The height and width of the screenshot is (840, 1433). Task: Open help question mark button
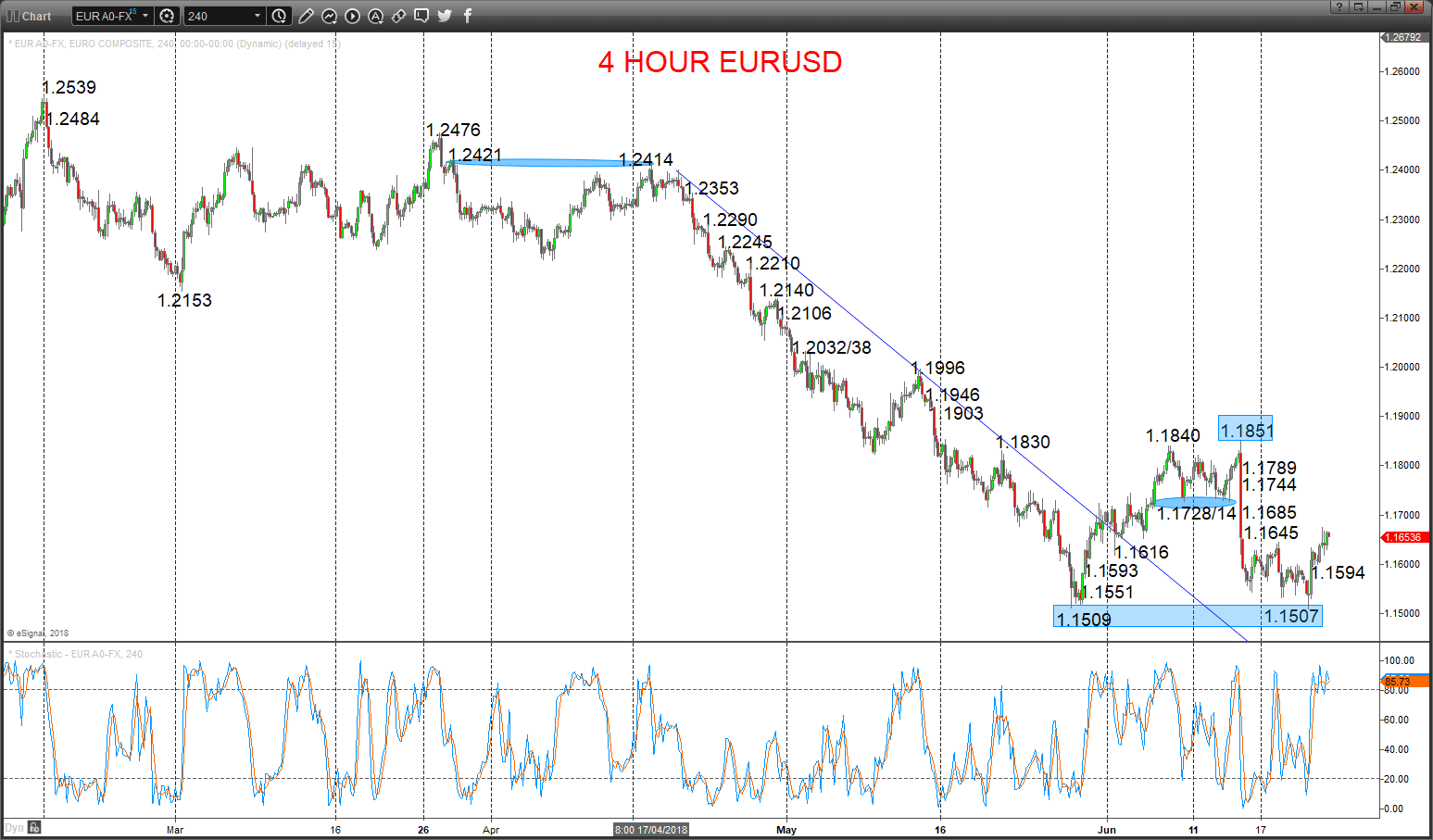tap(1339, 6)
